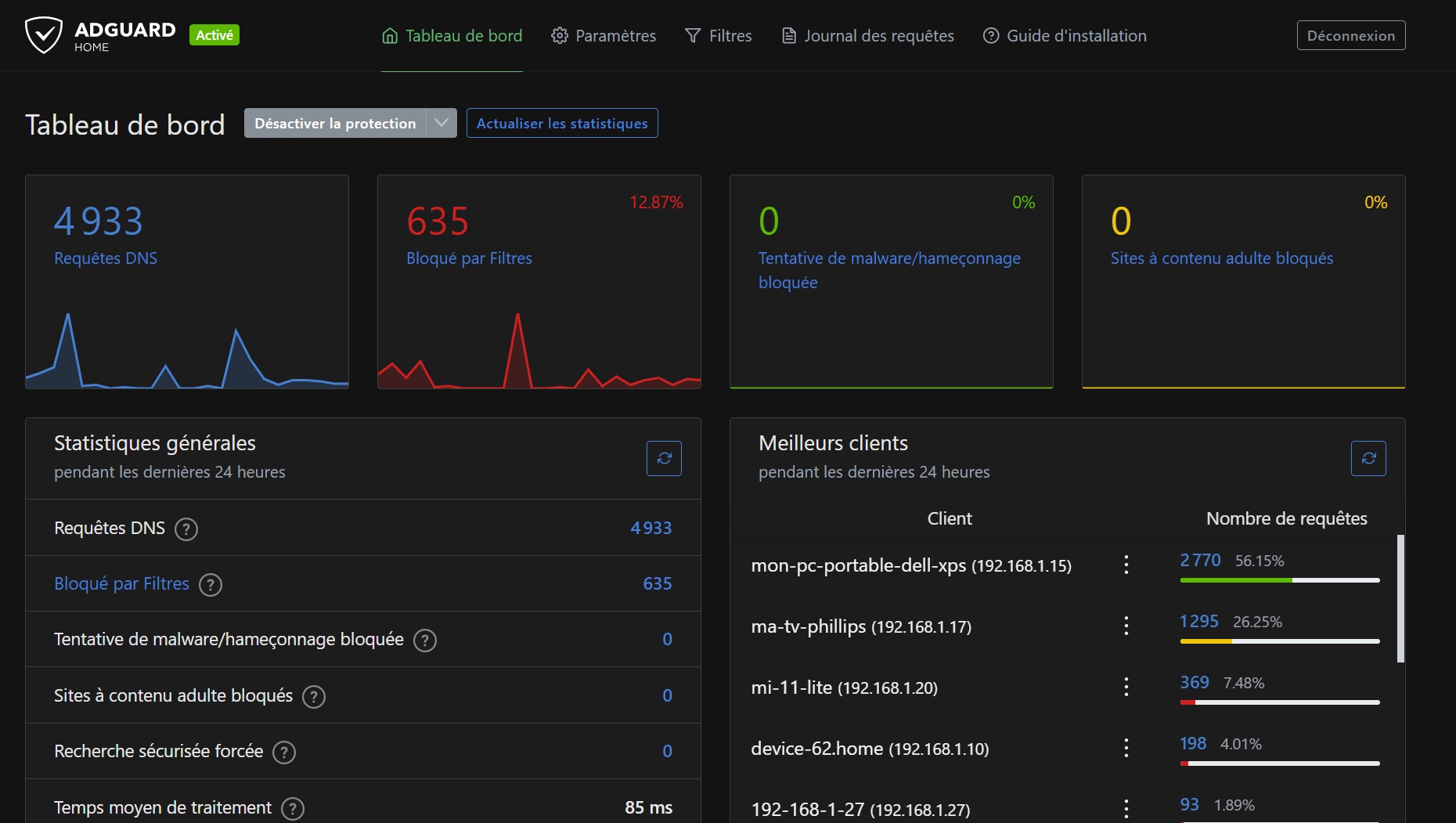Click Désactiver la protection button
This screenshot has width=1456, height=823.
tap(335, 123)
